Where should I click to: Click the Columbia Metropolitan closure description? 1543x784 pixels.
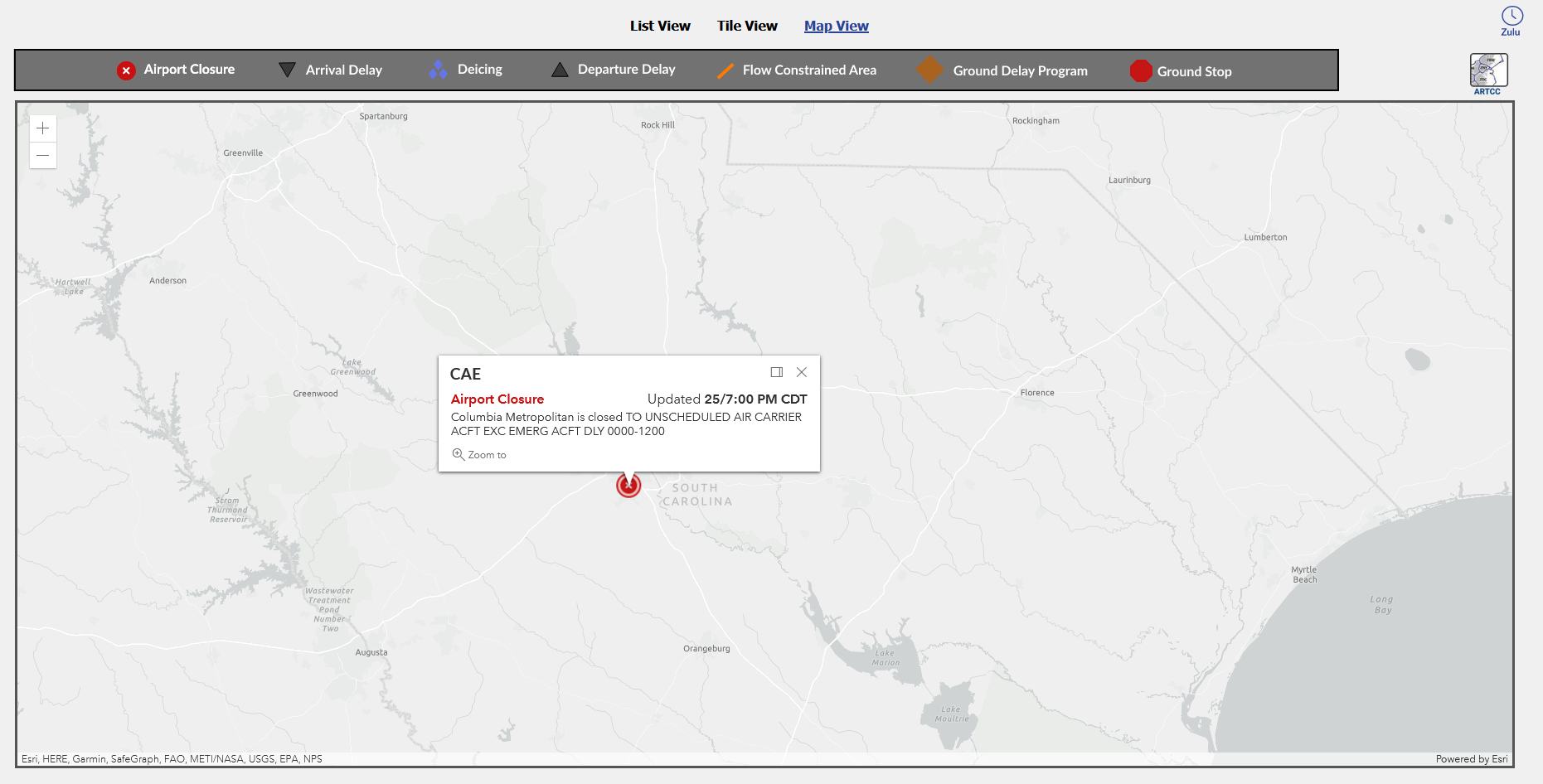pos(626,424)
